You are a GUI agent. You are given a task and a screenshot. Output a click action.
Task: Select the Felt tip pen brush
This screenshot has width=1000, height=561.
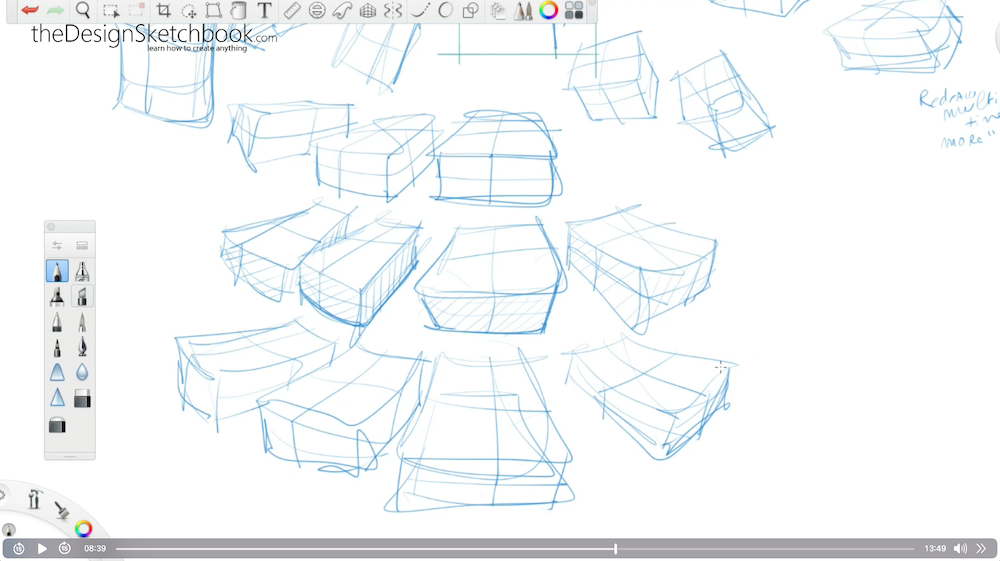(x=57, y=347)
